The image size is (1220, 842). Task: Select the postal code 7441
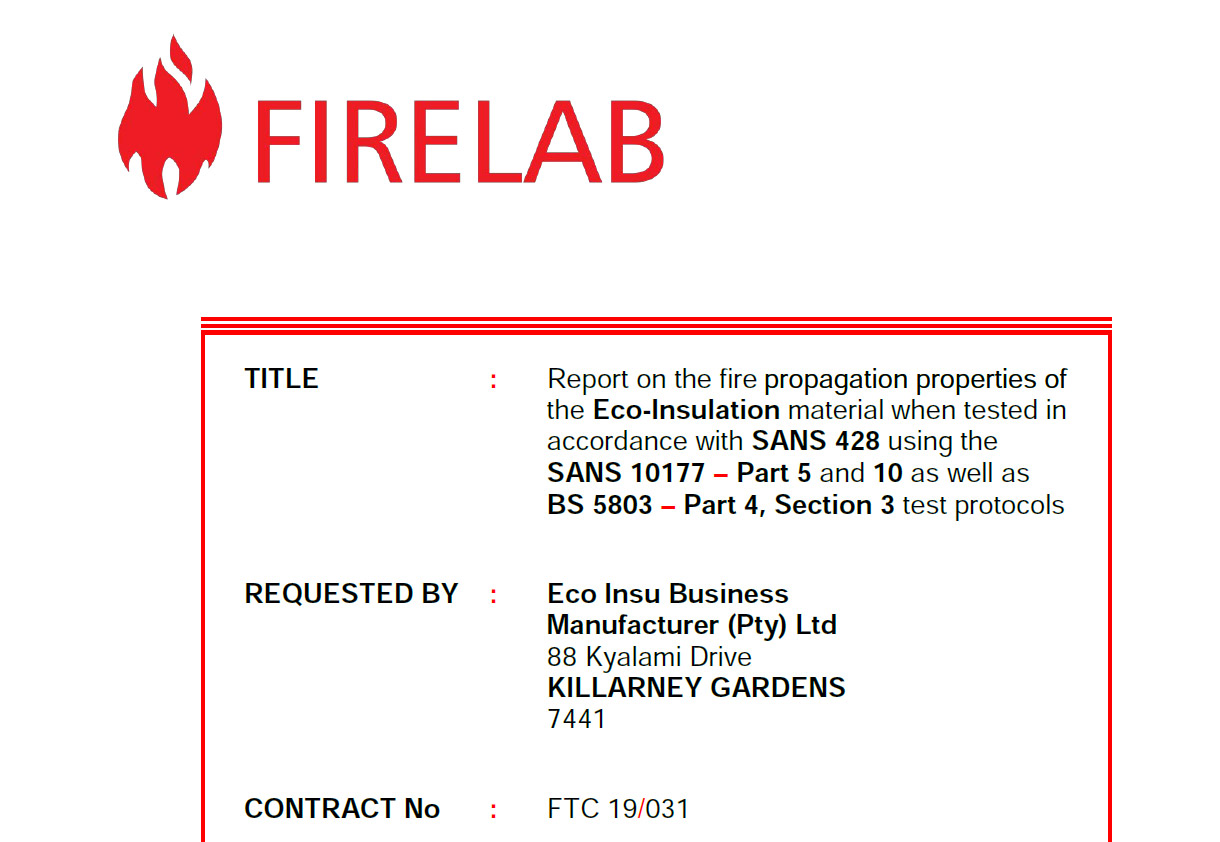point(577,719)
